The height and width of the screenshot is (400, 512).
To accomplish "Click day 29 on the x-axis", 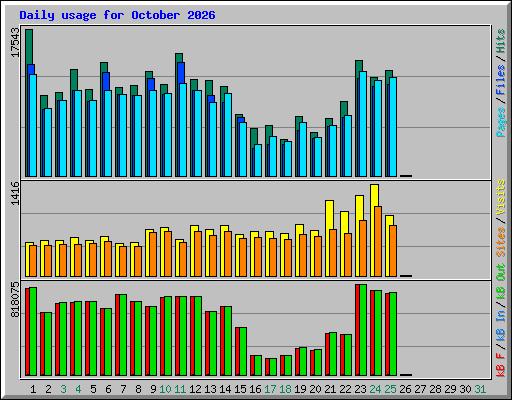I will click(x=450, y=389).
